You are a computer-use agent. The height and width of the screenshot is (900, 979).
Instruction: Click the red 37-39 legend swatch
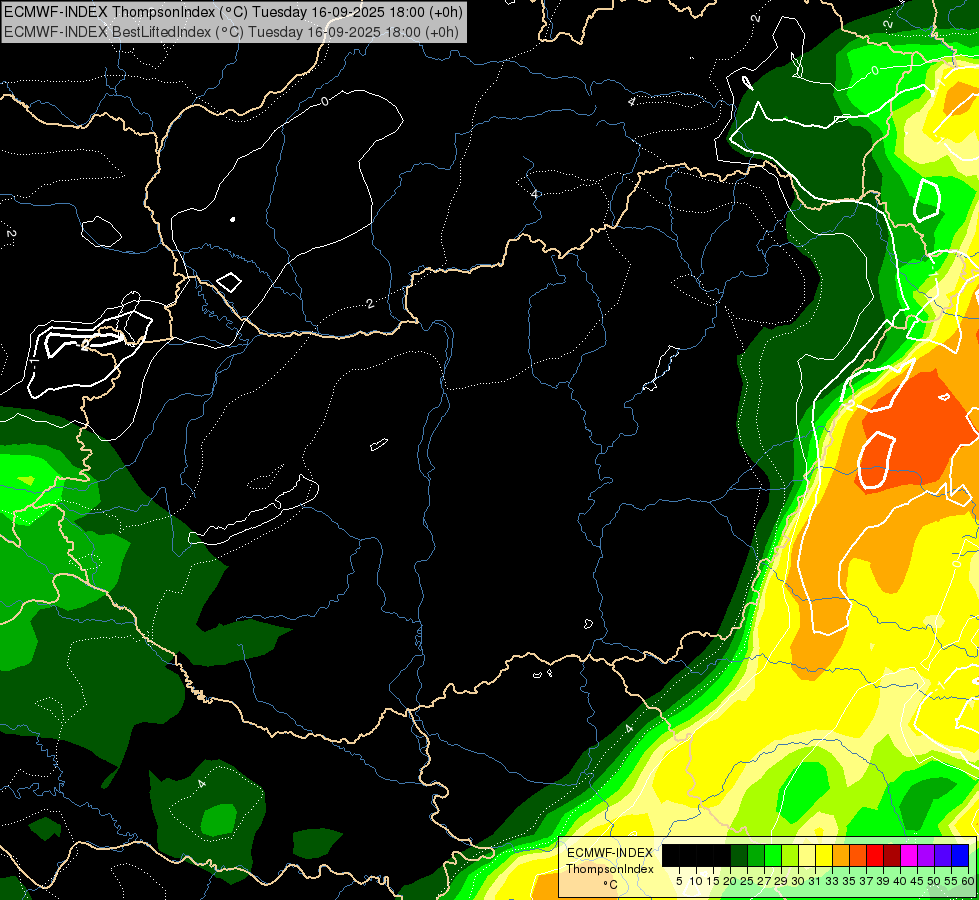click(x=875, y=855)
